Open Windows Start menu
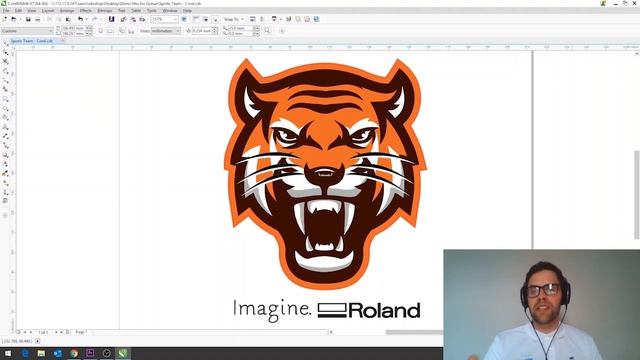Image resolution: width=640 pixels, height=360 pixels. coord(8,353)
